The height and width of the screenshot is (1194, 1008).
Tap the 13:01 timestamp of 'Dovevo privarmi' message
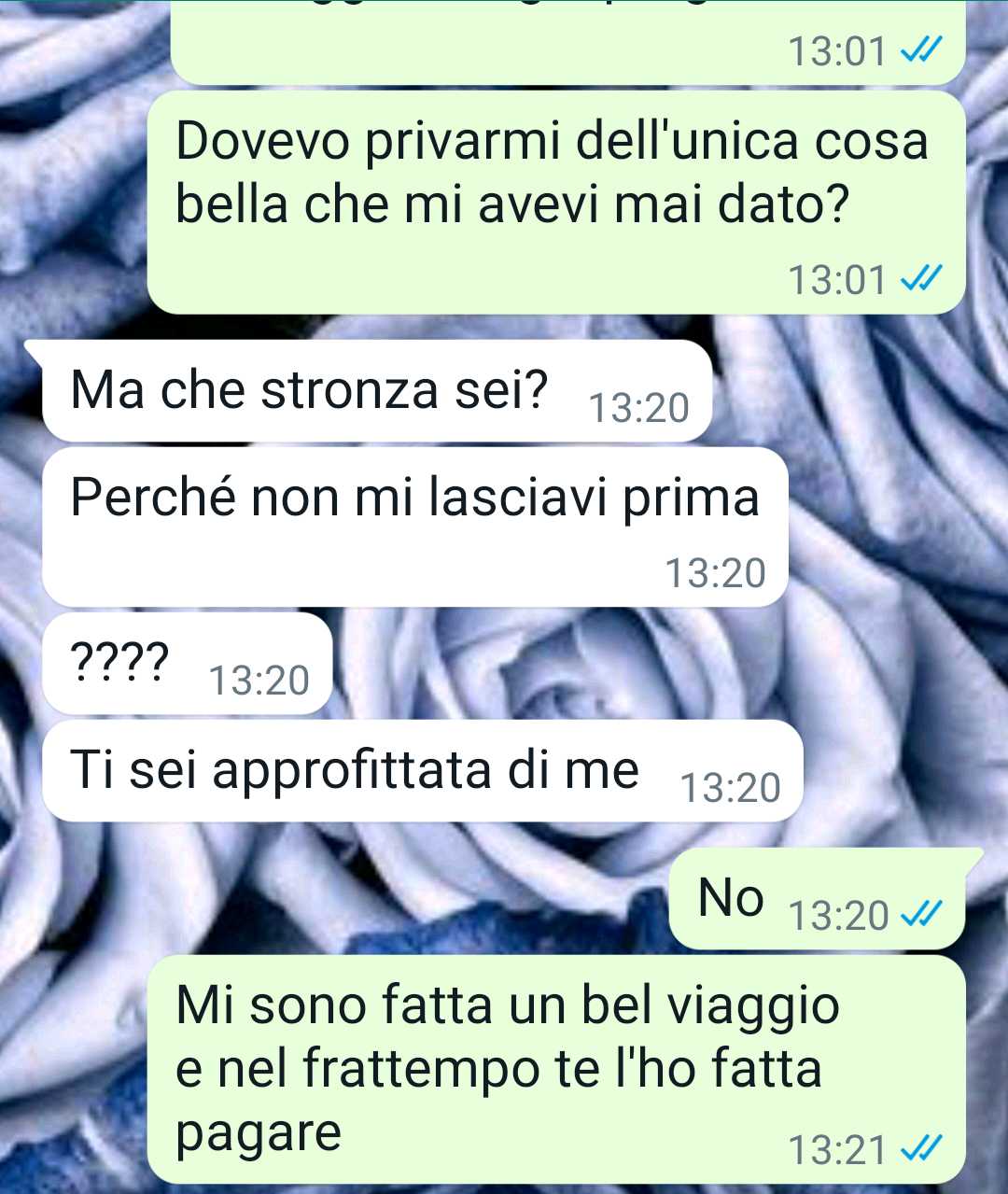click(837, 280)
